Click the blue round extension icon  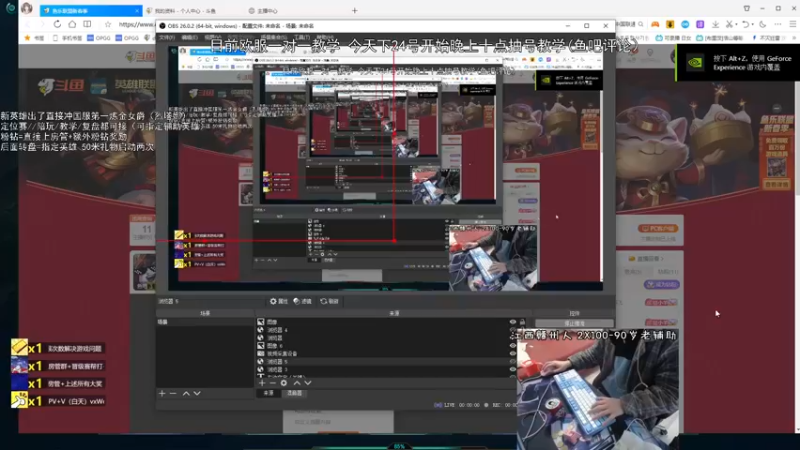click(685, 24)
